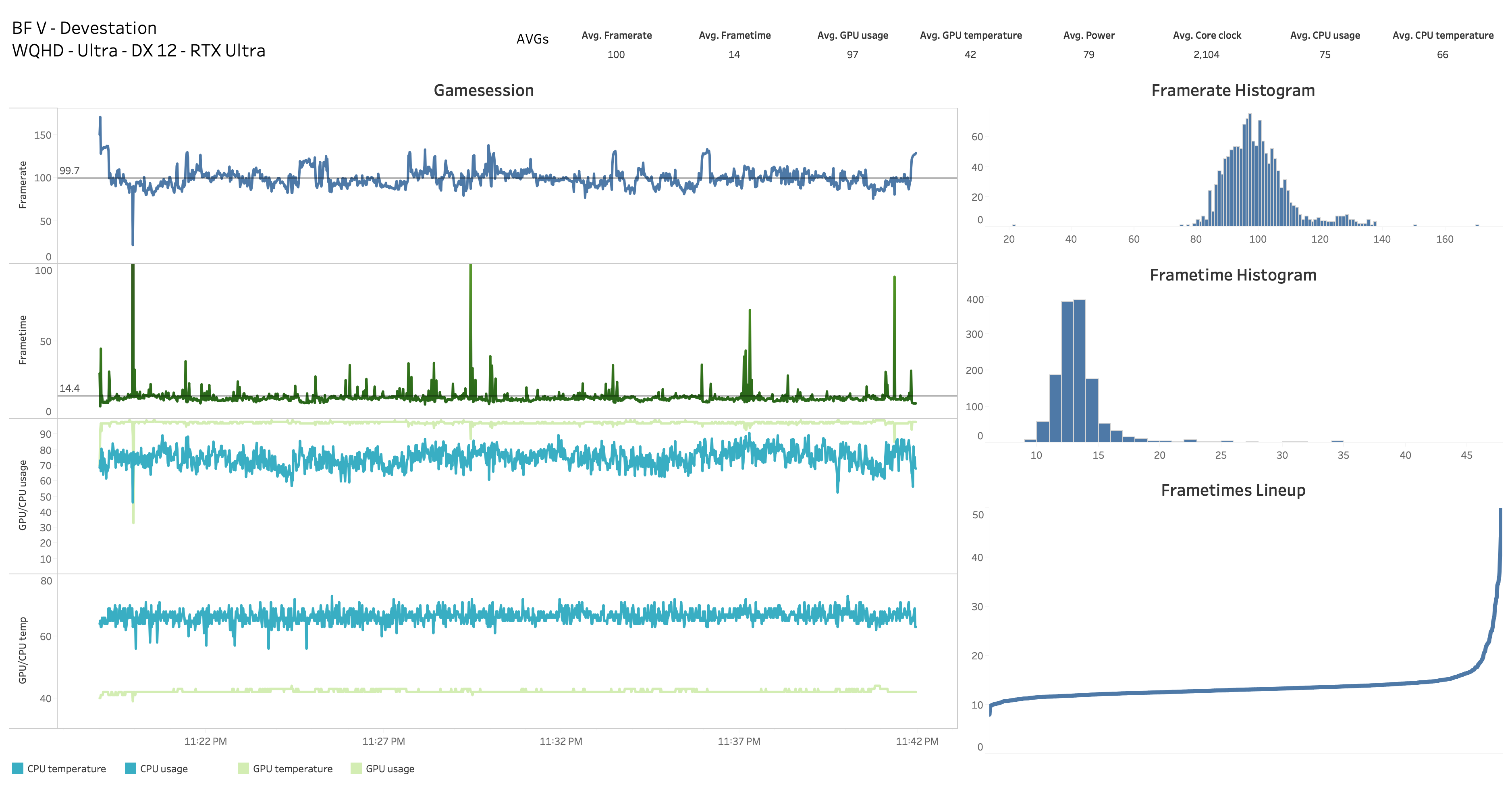Click the 11:27 PM time axis label
This screenshot has height=794, width=1512.
[x=383, y=741]
